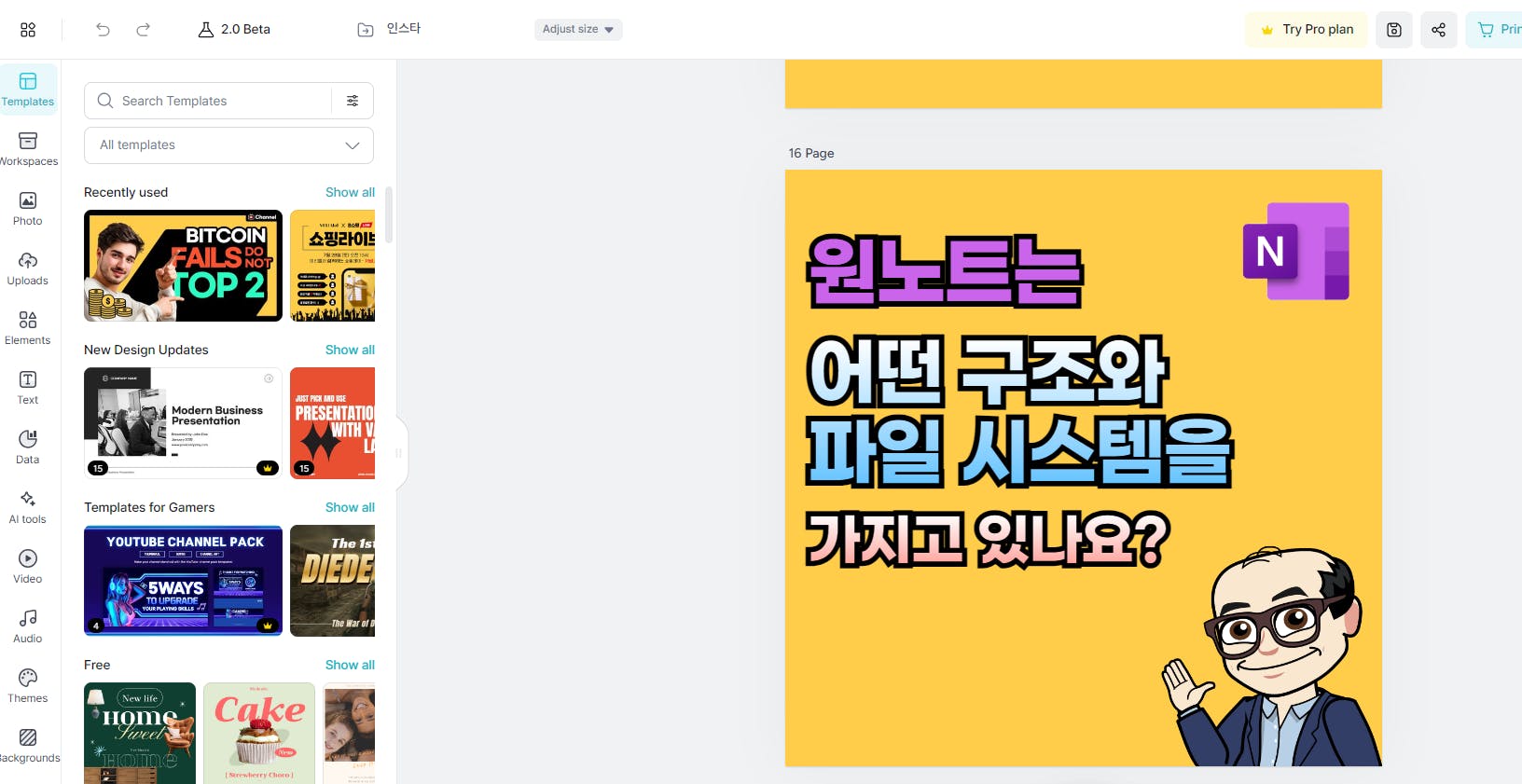1522x784 pixels.
Task: Redo the last action
Action: pyautogui.click(x=143, y=30)
